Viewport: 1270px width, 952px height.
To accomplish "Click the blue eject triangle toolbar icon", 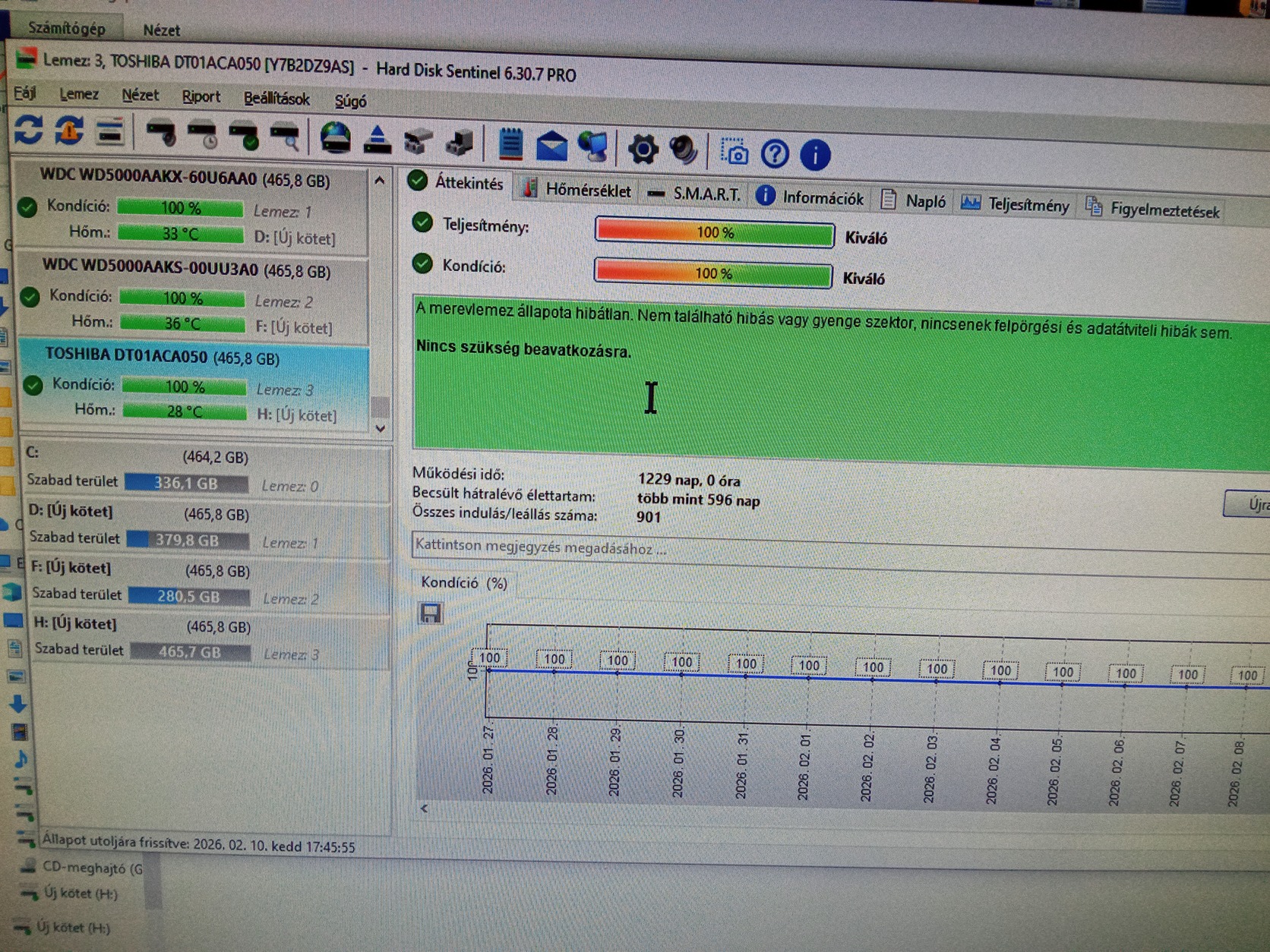I will pos(378,140).
